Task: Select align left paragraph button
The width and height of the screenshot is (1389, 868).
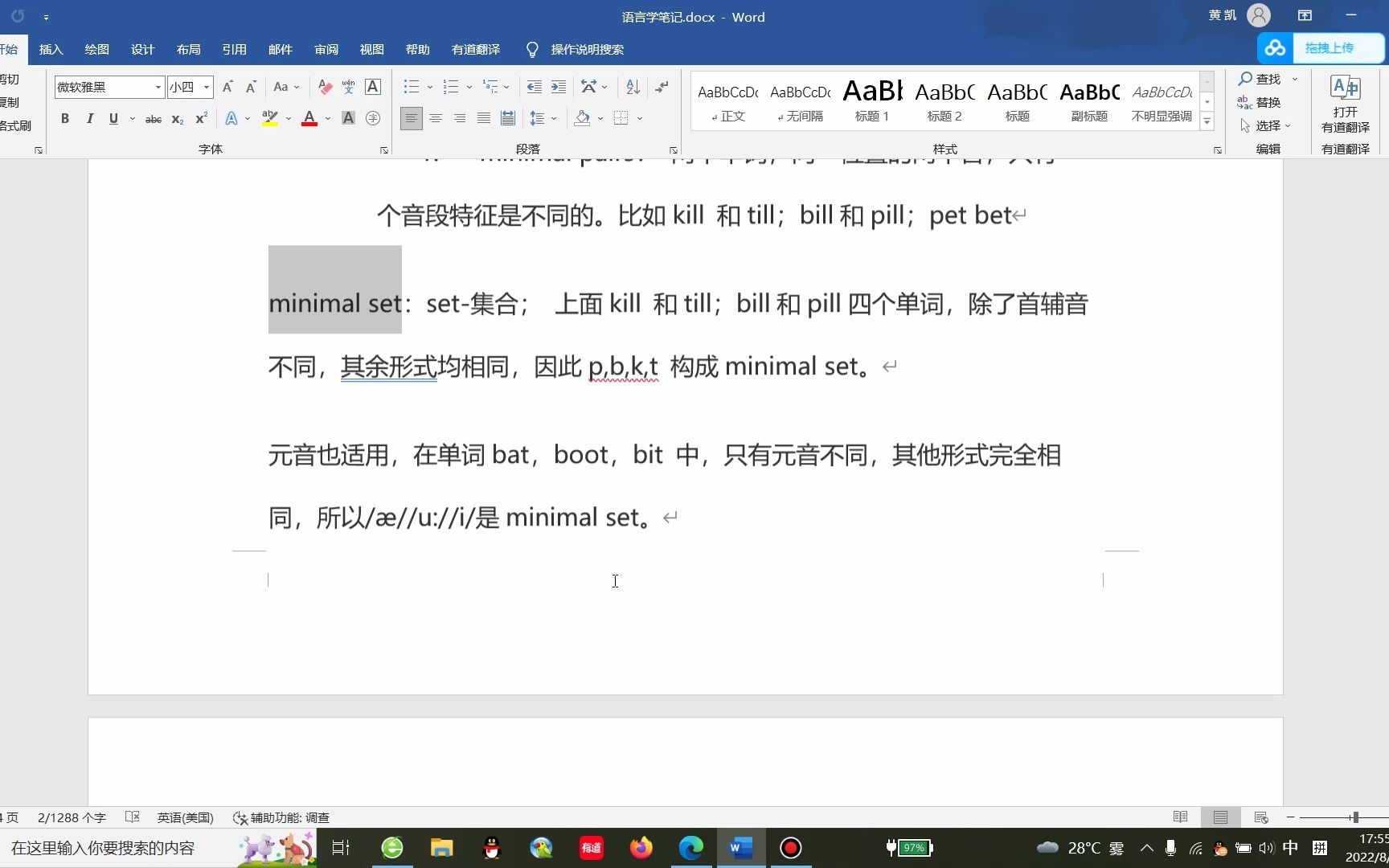Action: [411, 118]
